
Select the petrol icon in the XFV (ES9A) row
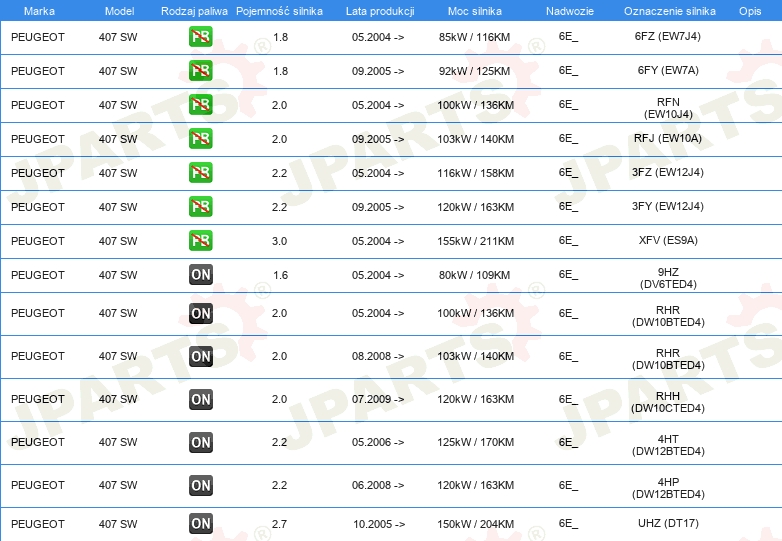coord(200,240)
